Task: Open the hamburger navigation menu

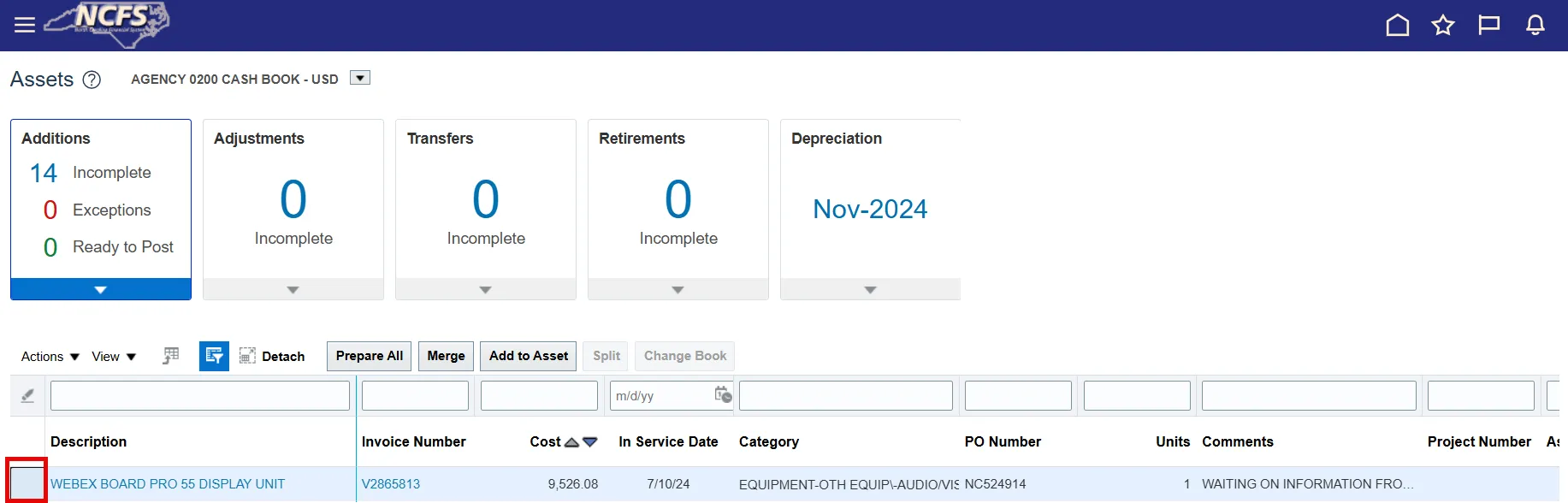Action: coord(25,26)
